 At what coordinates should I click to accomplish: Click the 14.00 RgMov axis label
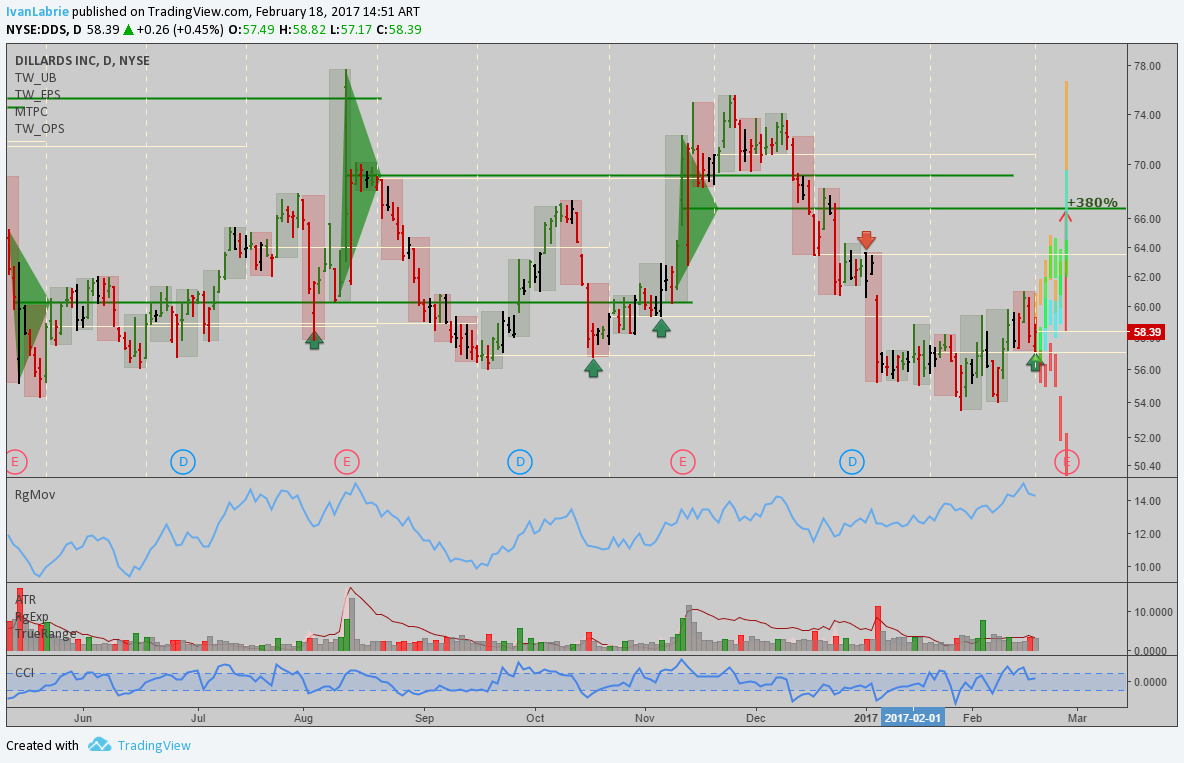(x=1147, y=502)
